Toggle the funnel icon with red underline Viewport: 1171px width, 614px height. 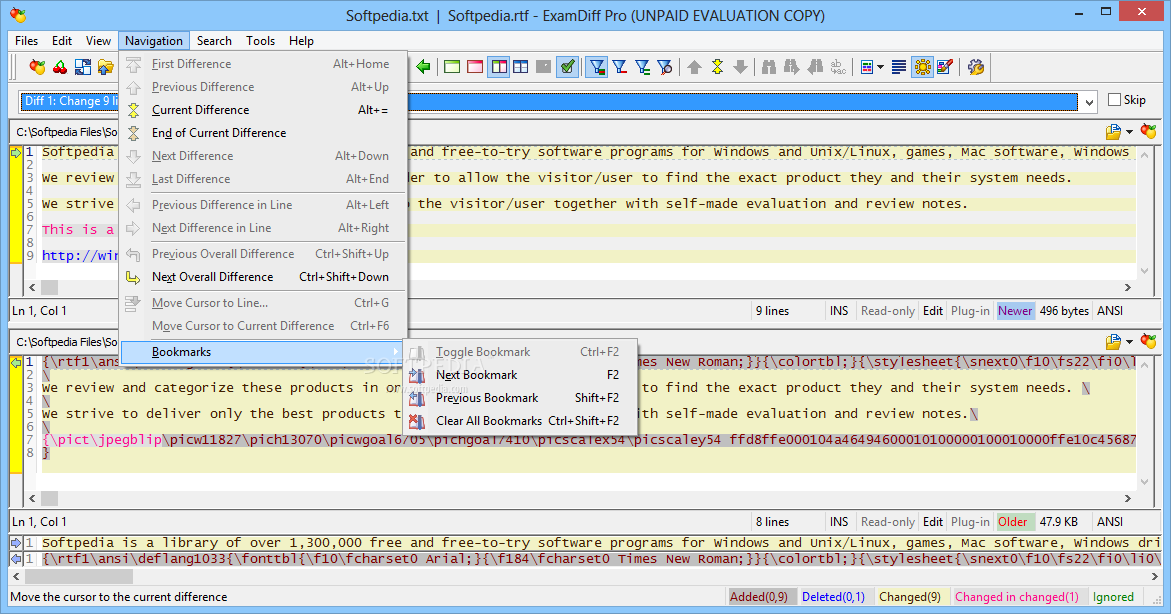pos(620,67)
